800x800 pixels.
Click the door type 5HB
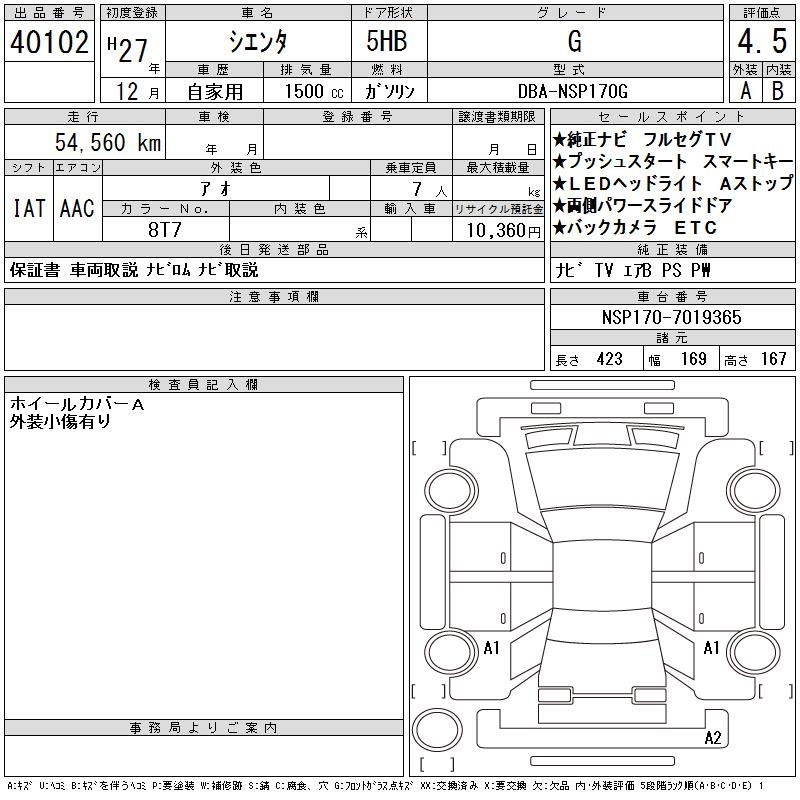point(387,41)
